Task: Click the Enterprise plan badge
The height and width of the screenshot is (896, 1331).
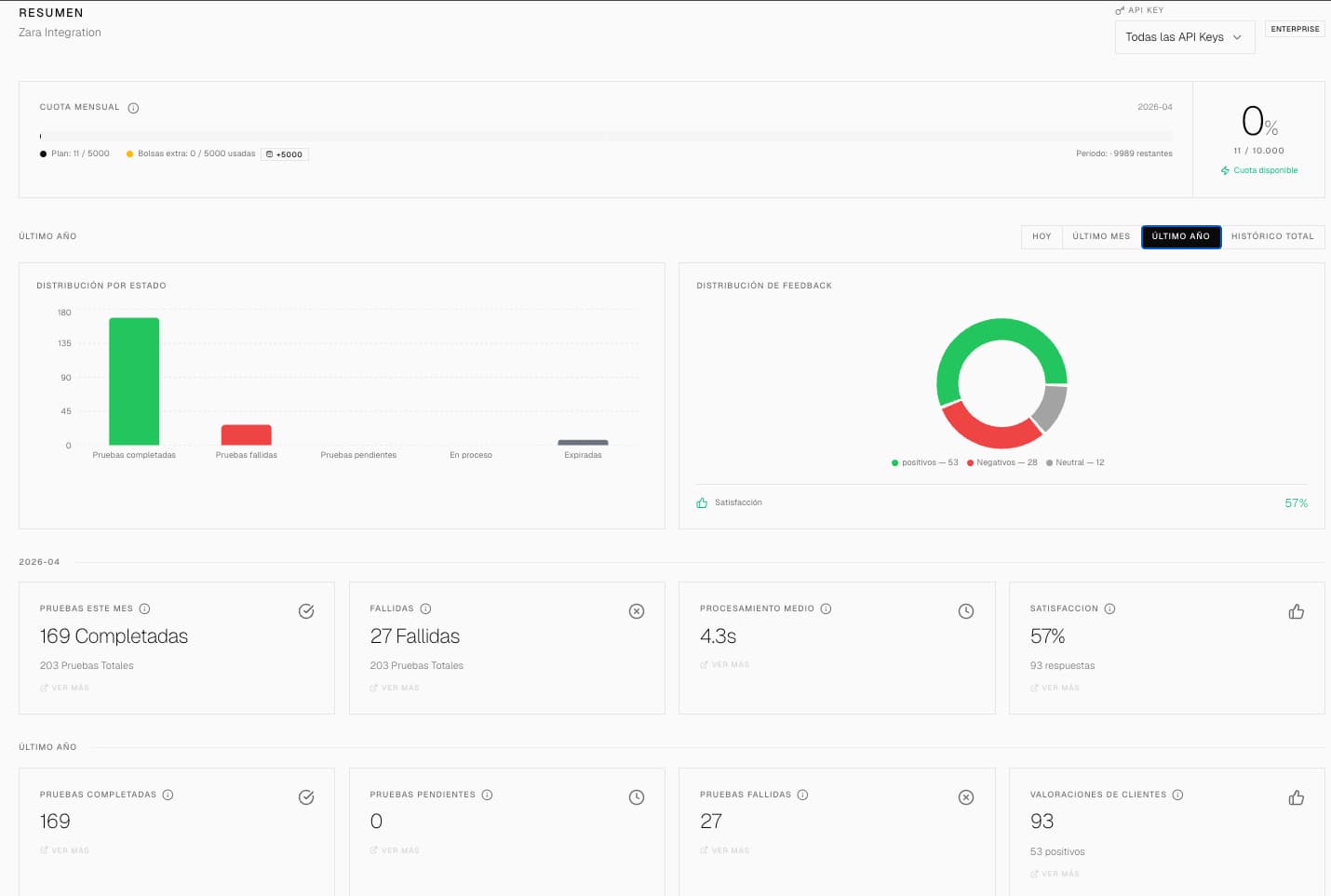Action: coord(1295,29)
